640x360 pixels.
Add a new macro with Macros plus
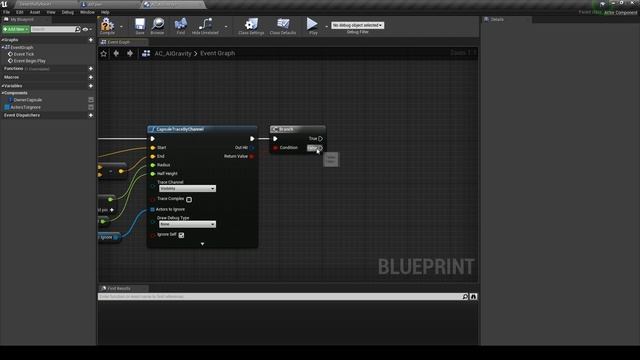click(x=91, y=77)
